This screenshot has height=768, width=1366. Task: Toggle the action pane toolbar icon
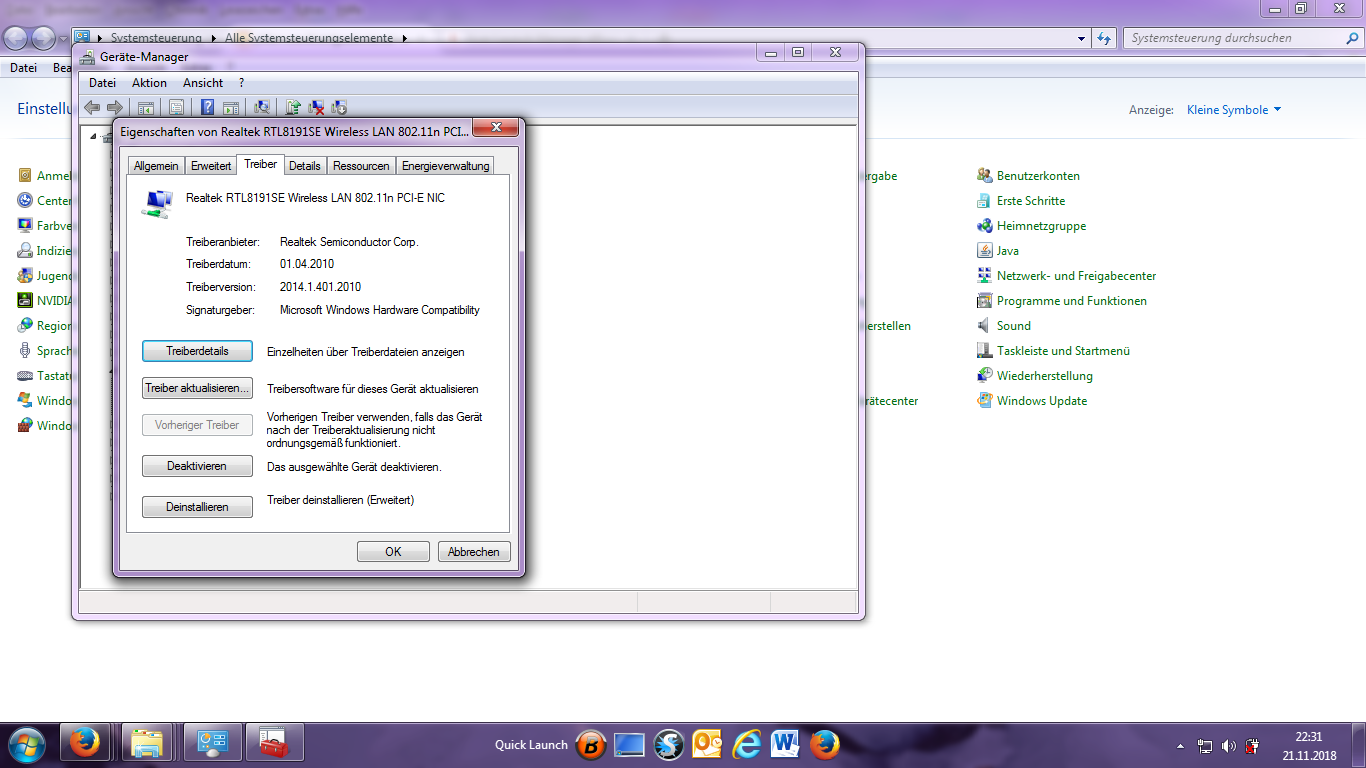point(231,107)
